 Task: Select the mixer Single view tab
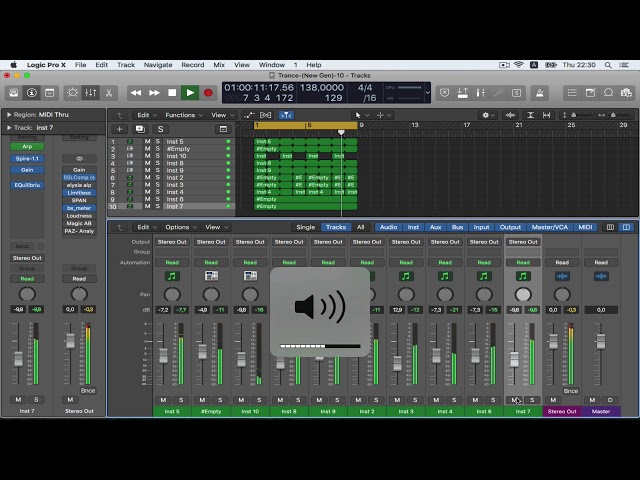(x=305, y=227)
